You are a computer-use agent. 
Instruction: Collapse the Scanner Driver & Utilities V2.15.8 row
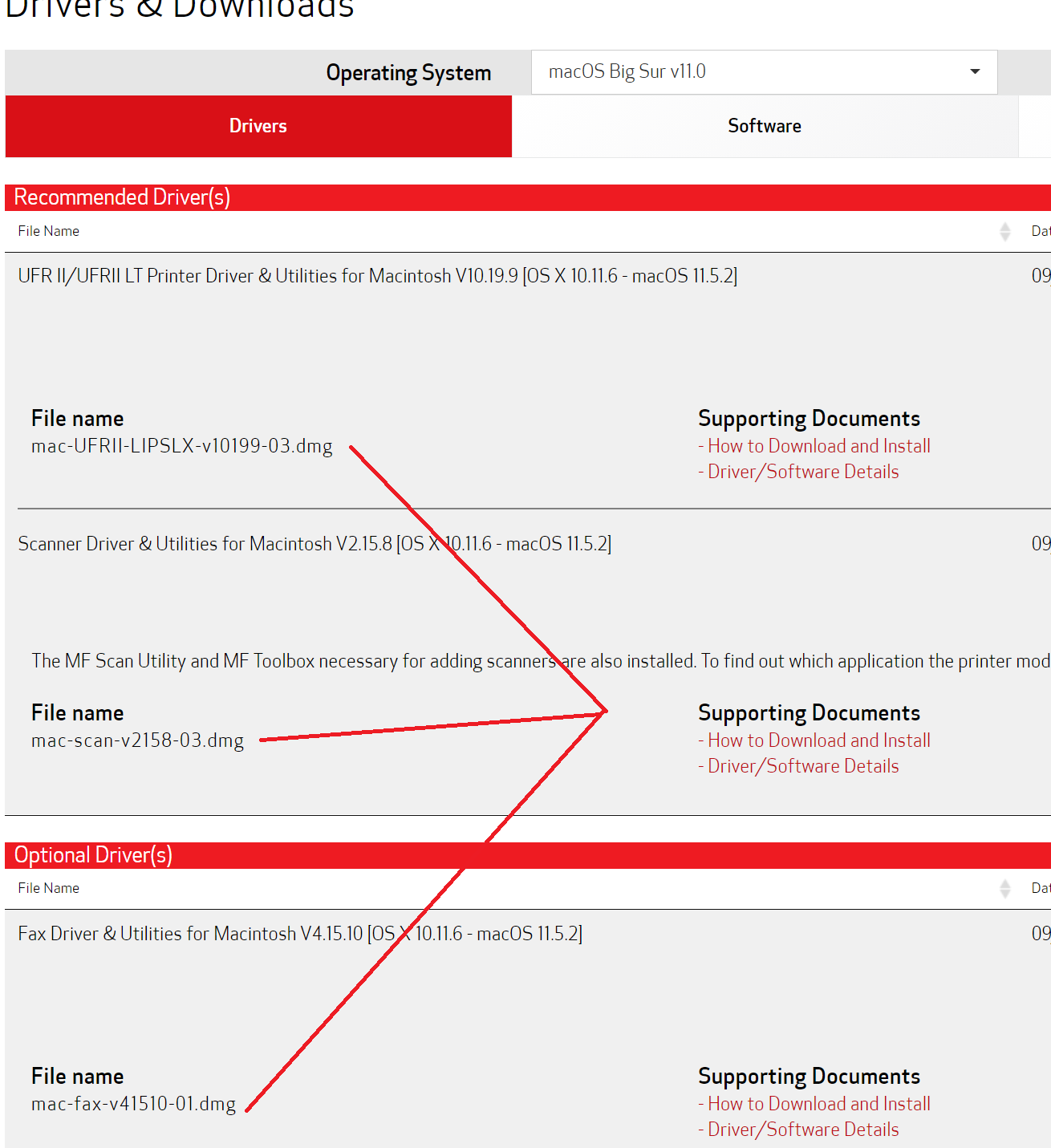point(314,544)
